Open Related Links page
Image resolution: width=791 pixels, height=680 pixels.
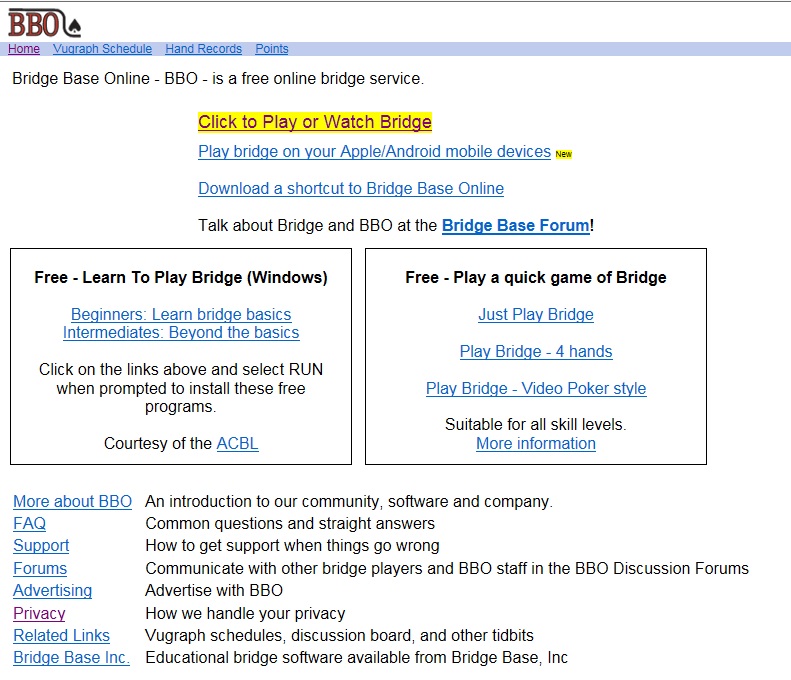coord(62,636)
